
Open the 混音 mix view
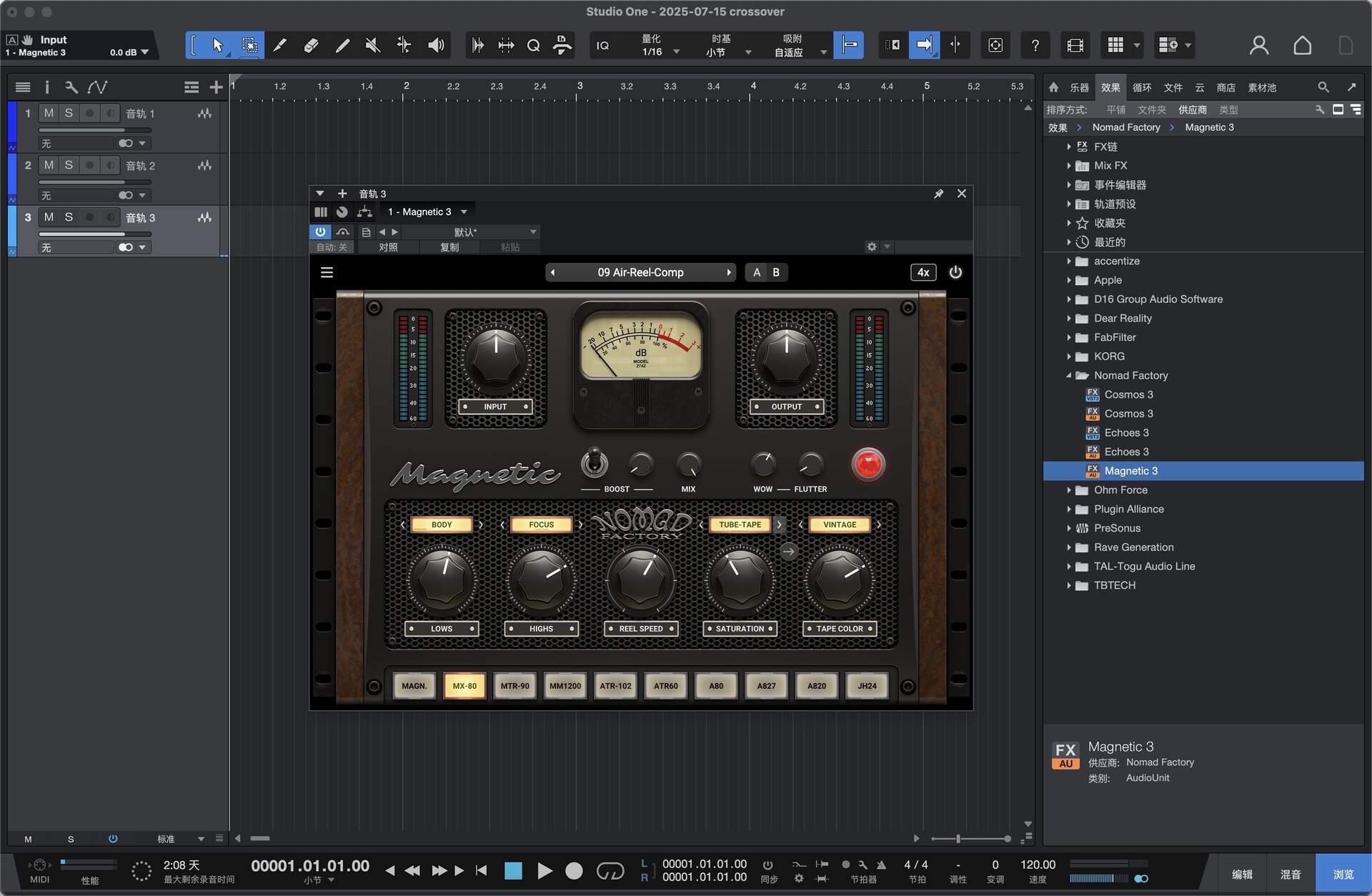(x=1291, y=874)
